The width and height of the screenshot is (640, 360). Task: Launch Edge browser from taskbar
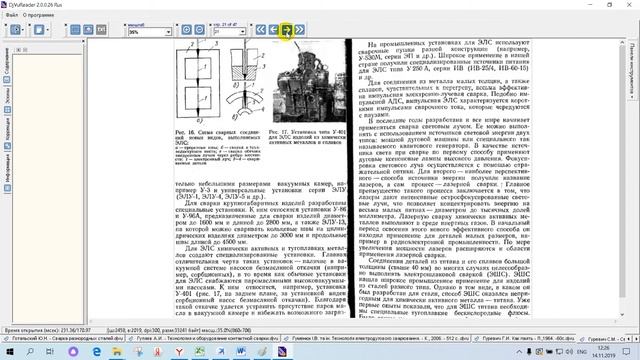(97, 351)
